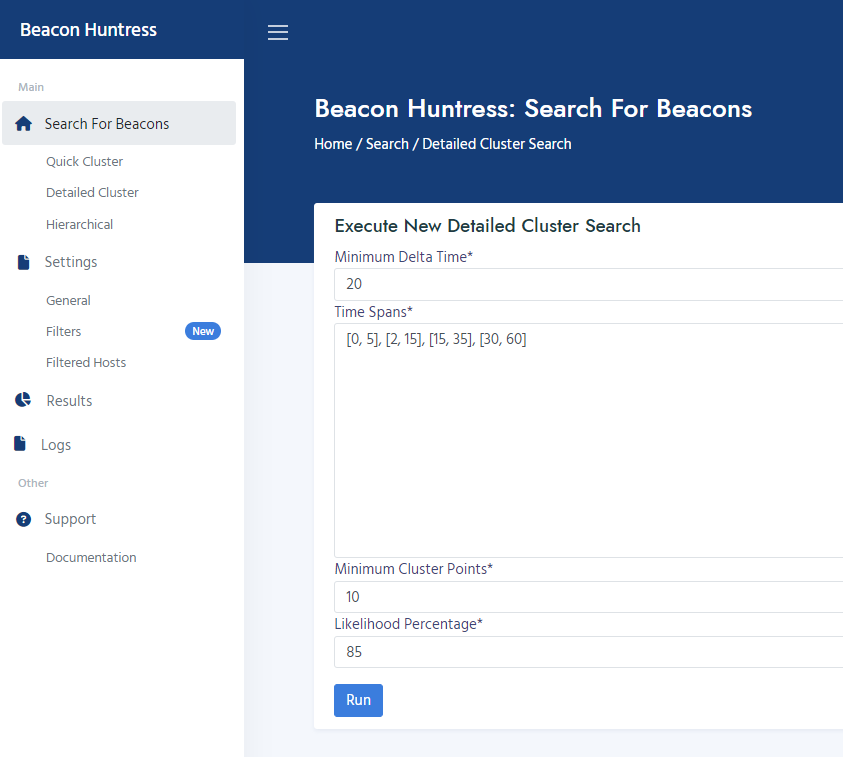The height and width of the screenshot is (757, 843).
Task: Click the Home breadcrumb link
Action: [x=333, y=144]
